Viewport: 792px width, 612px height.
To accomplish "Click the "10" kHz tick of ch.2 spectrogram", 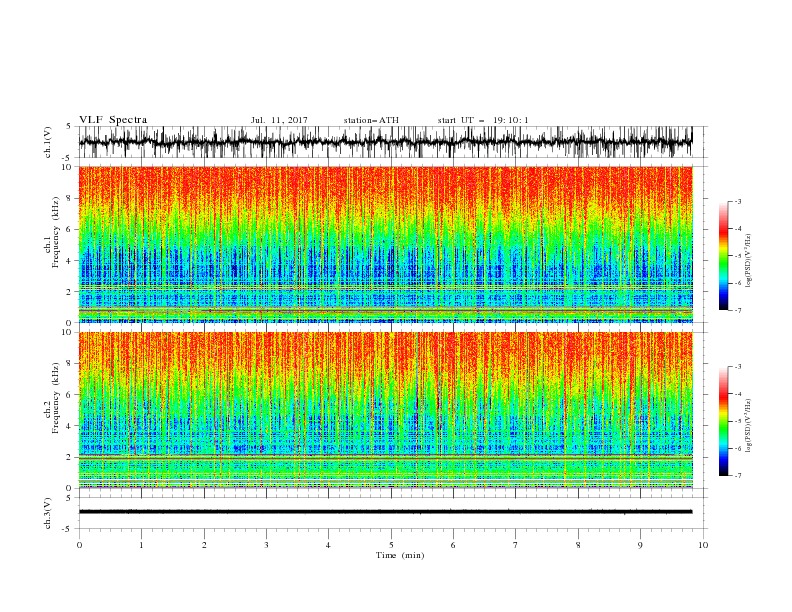I will point(67,332).
